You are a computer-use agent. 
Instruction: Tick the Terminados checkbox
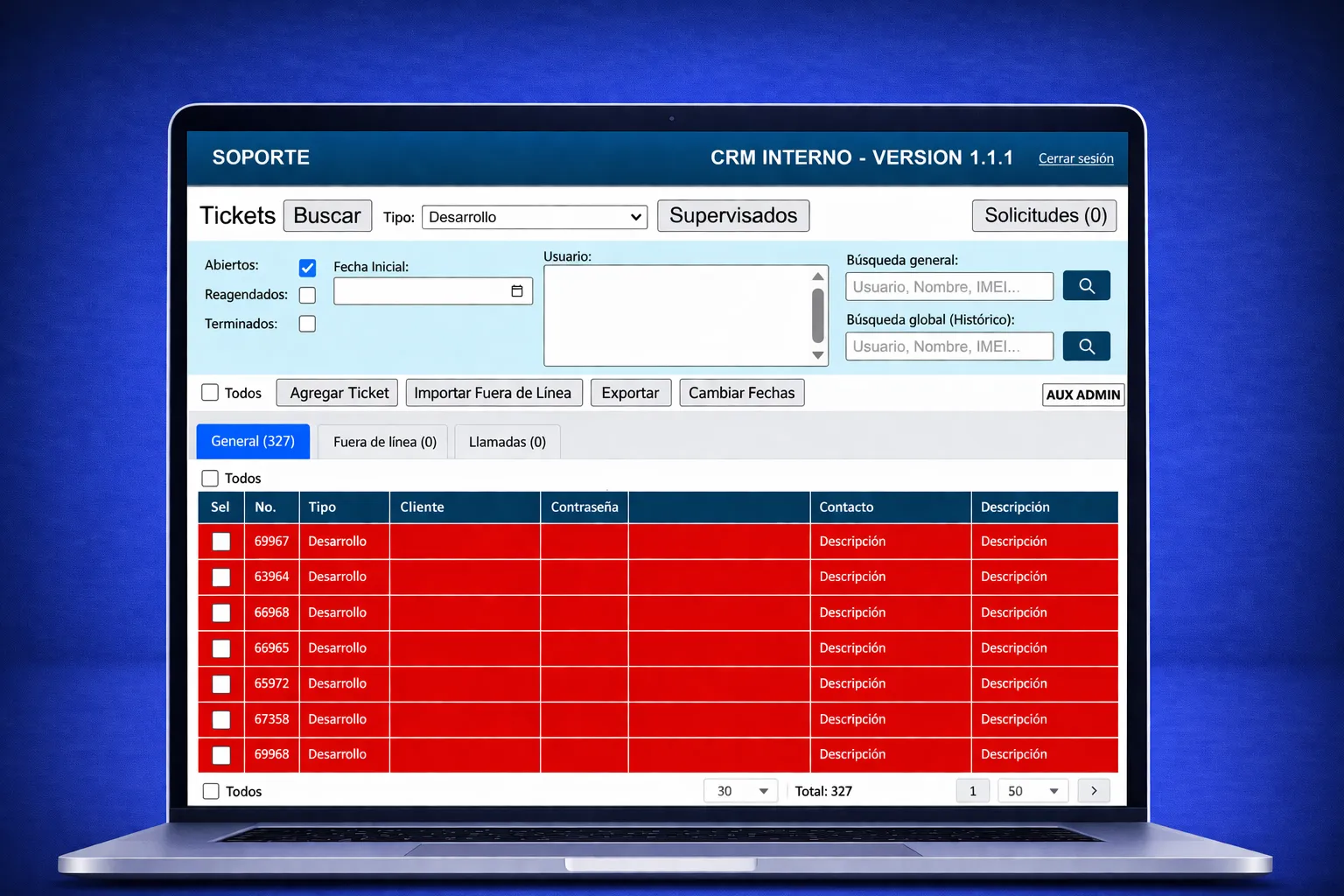click(x=307, y=324)
